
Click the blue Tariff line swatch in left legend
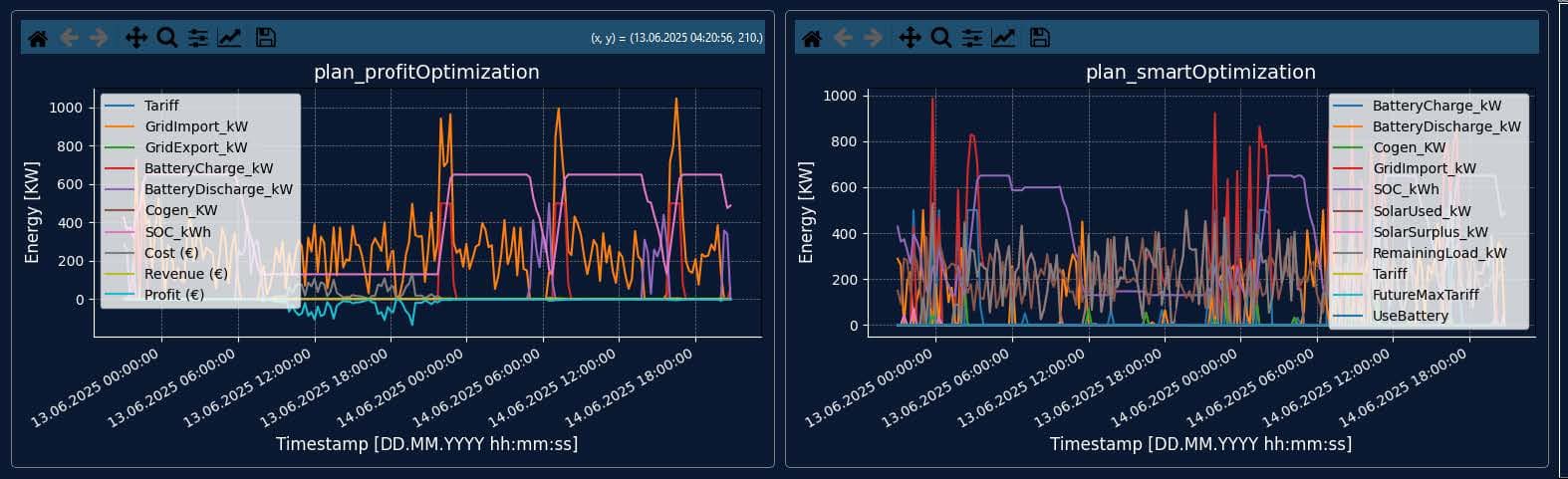tap(120, 106)
